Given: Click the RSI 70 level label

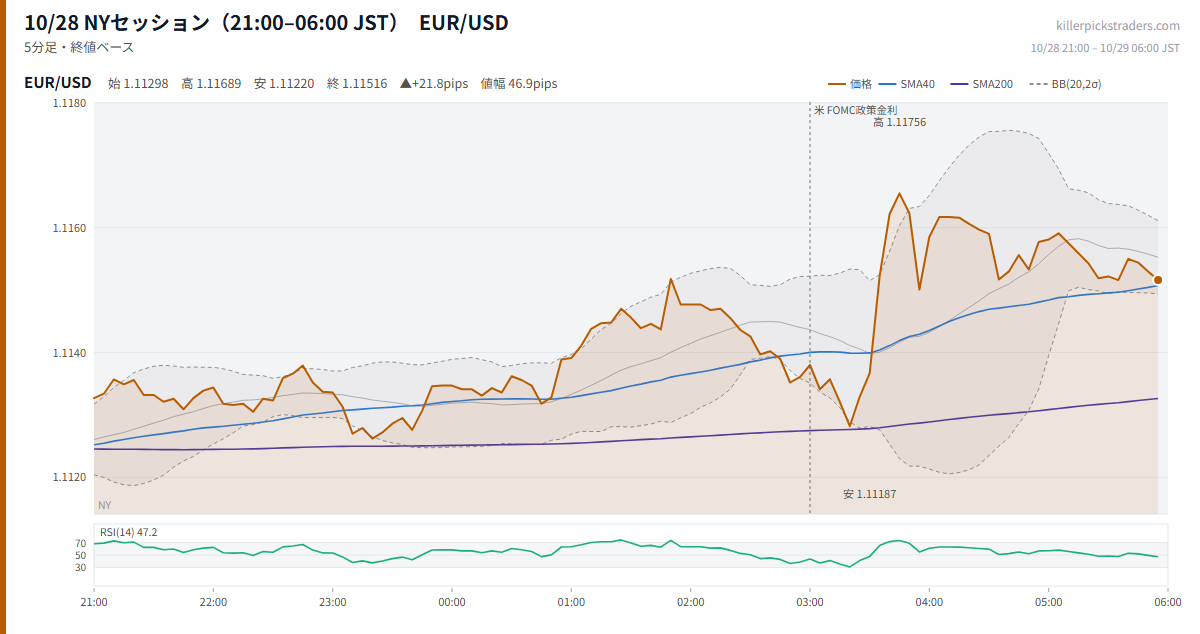Looking at the screenshot, I should tap(80, 543).
